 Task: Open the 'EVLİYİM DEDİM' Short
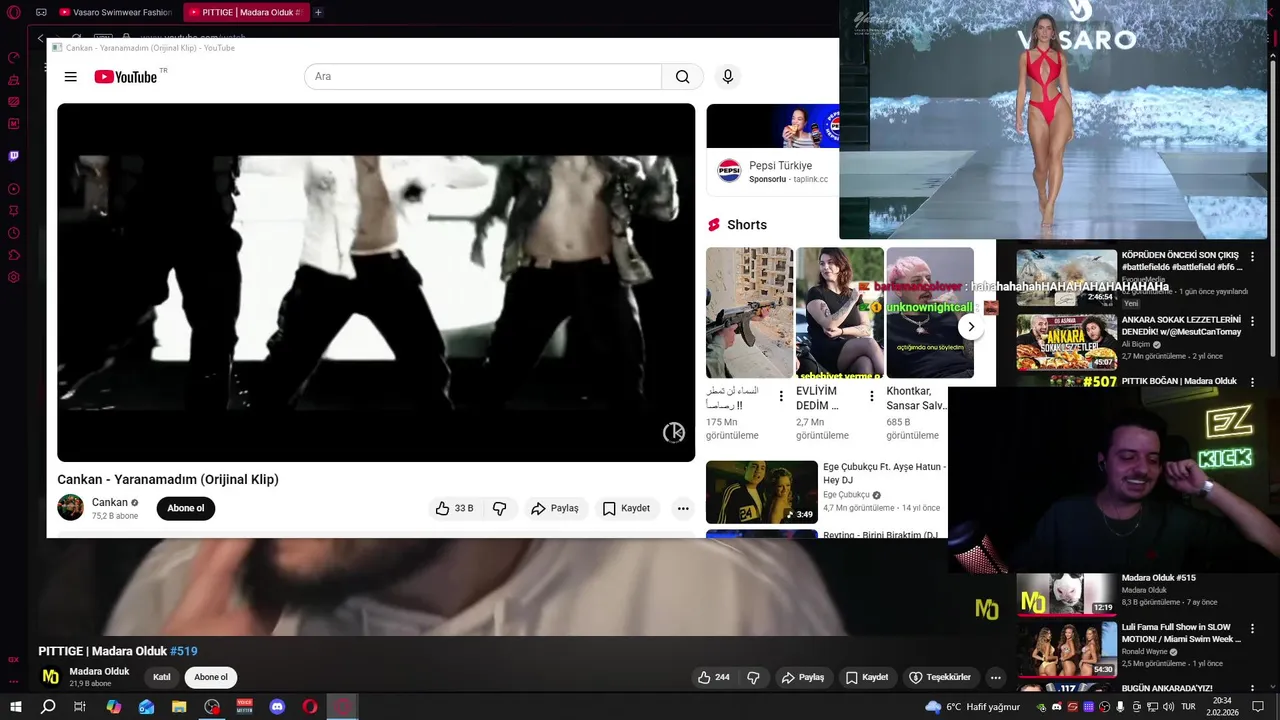click(x=839, y=313)
